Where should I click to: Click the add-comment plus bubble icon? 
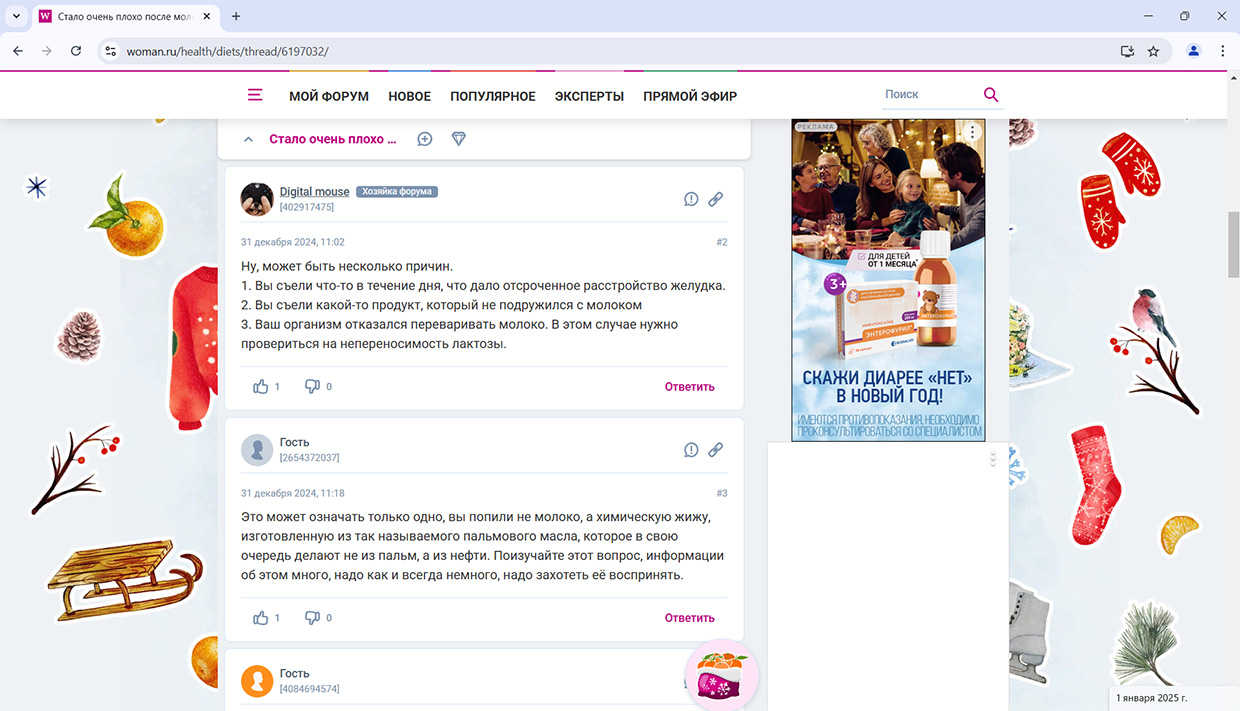coord(425,139)
